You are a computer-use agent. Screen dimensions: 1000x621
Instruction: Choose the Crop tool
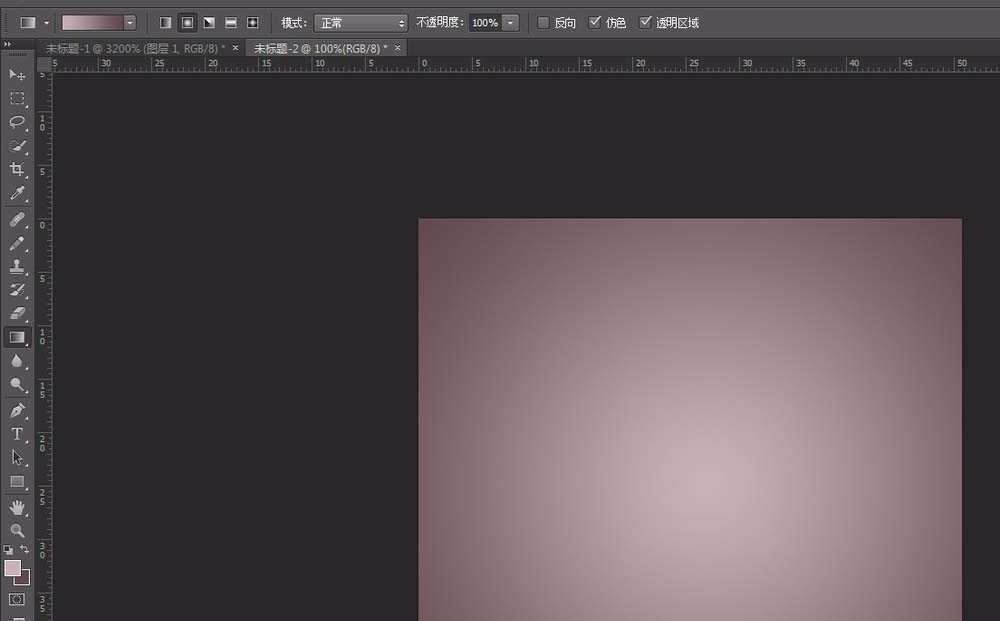17,170
